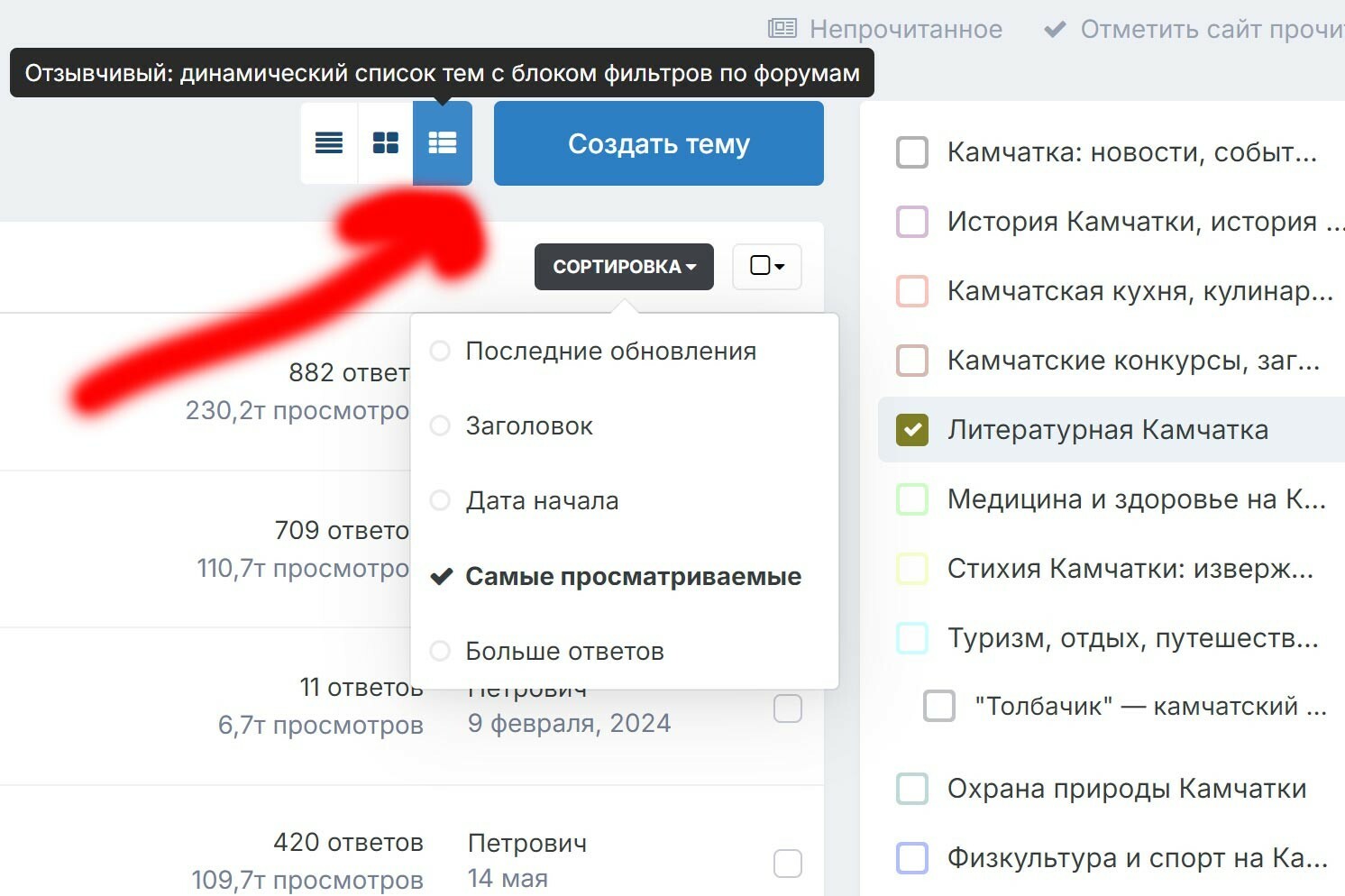The image size is (1345, 896).
Task: Switch to compact list view icon
Action: pyautogui.click(x=329, y=143)
